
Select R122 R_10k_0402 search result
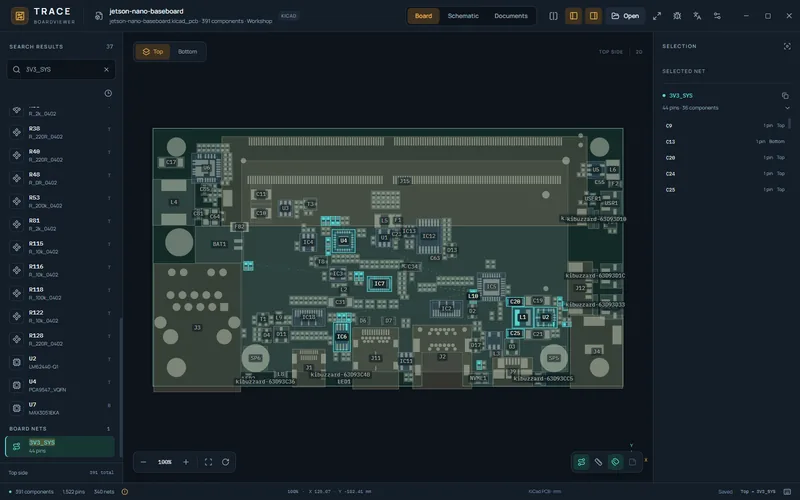pyautogui.click(x=61, y=316)
